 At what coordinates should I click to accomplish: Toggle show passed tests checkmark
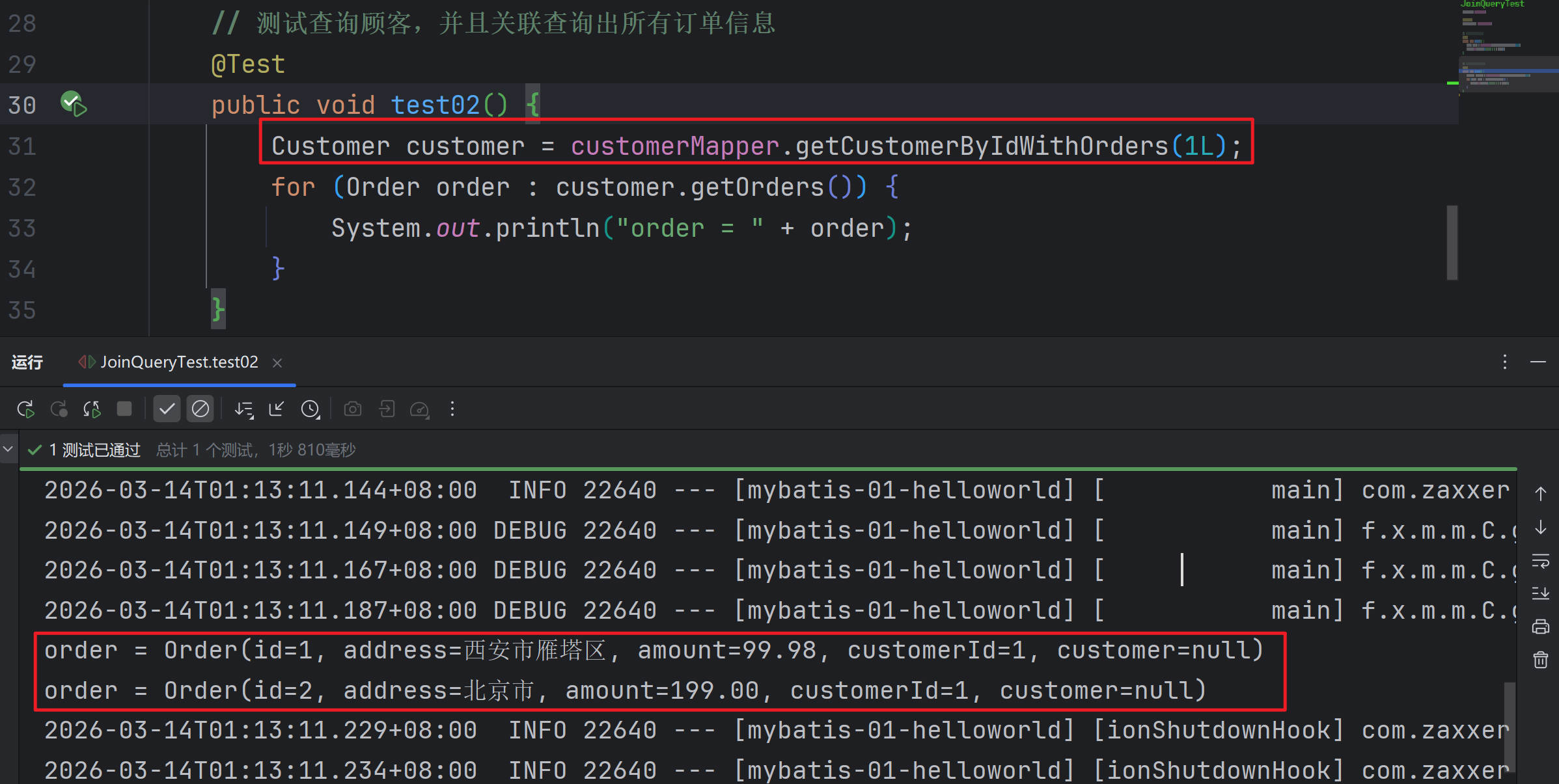point(167,409)
